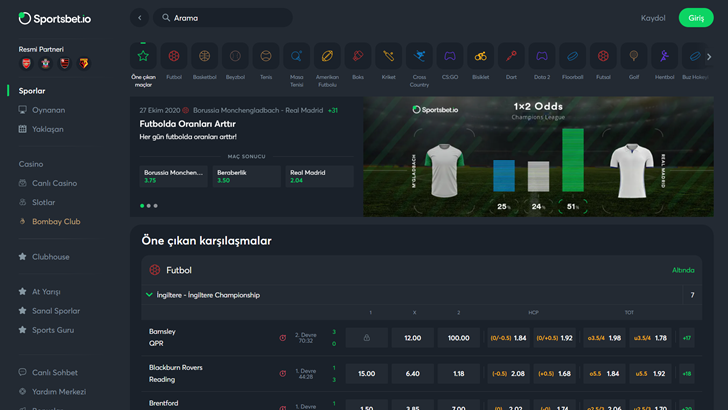Image resolution: width=728 pixels, height=410 pixels.
Task: Click the third Resmi Partneri club crest
Action: pyautogui.click(x=65, y=64)
